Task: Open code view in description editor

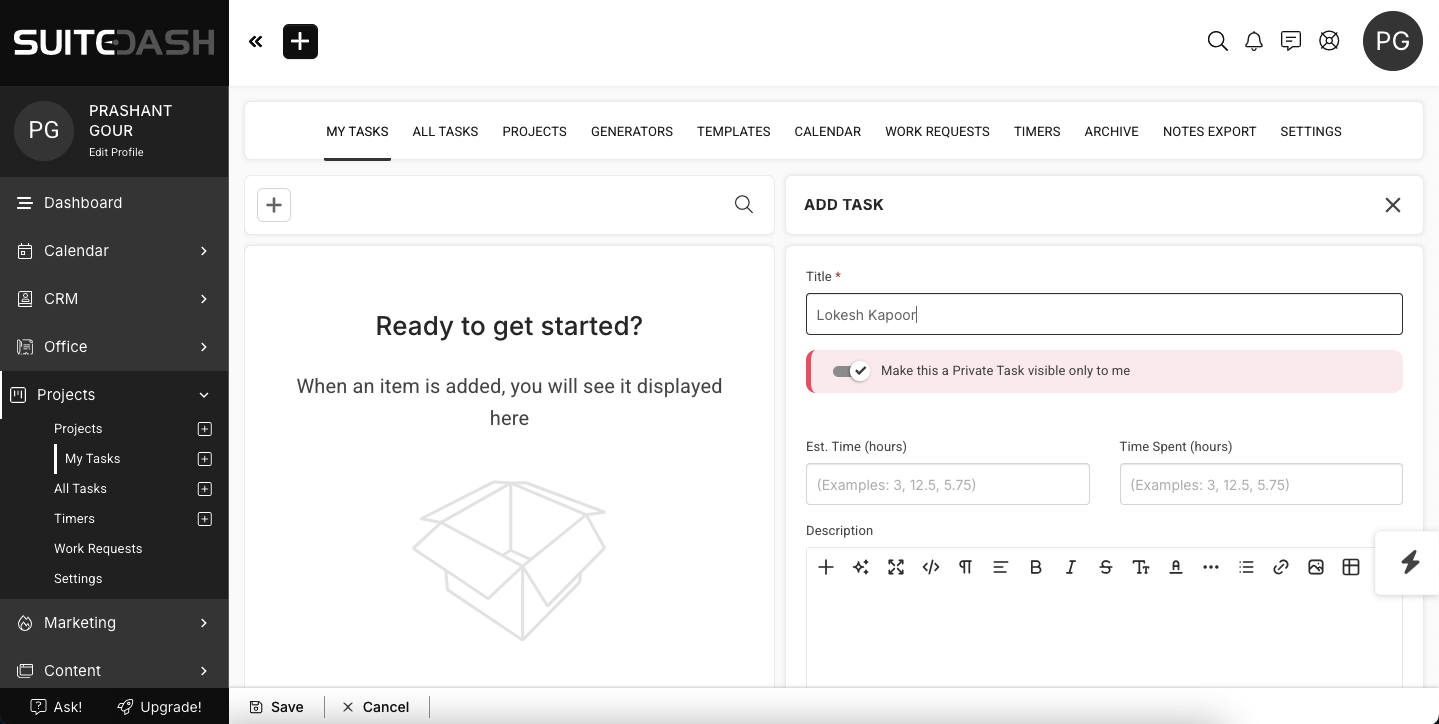Action: 931,567
